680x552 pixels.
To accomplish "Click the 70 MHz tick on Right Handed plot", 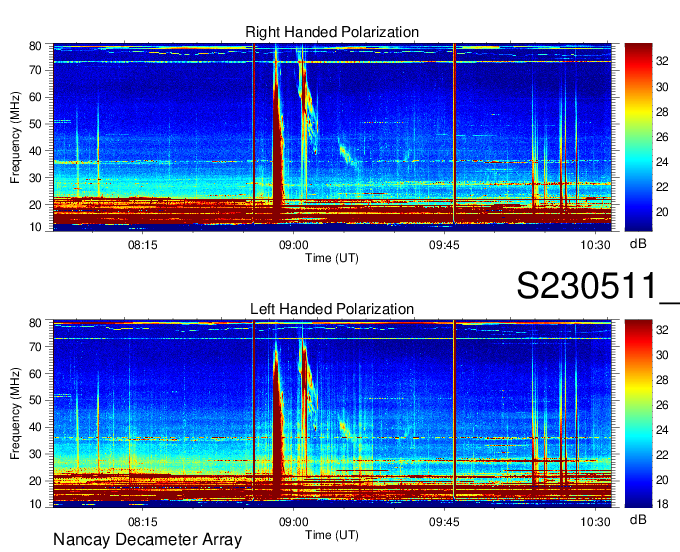I will point(35,70).
